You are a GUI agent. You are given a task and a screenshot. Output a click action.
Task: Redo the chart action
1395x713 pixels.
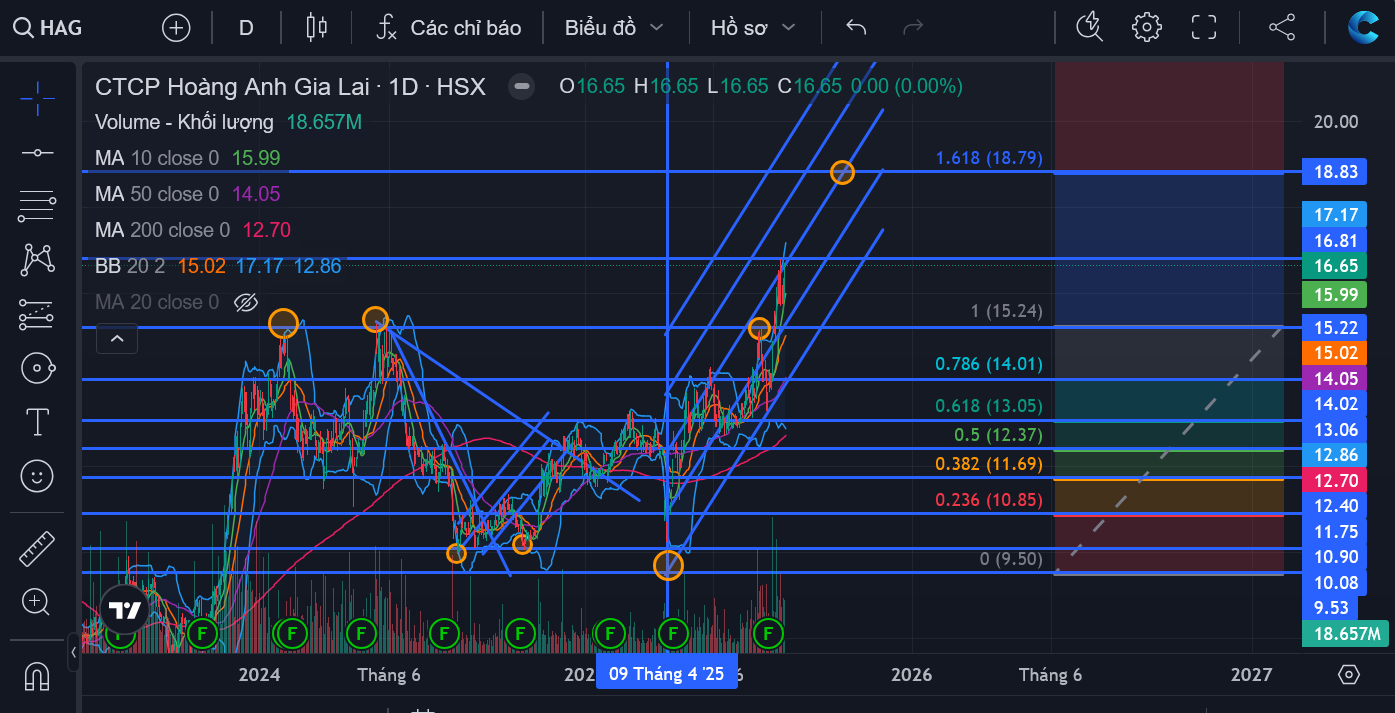913,28
